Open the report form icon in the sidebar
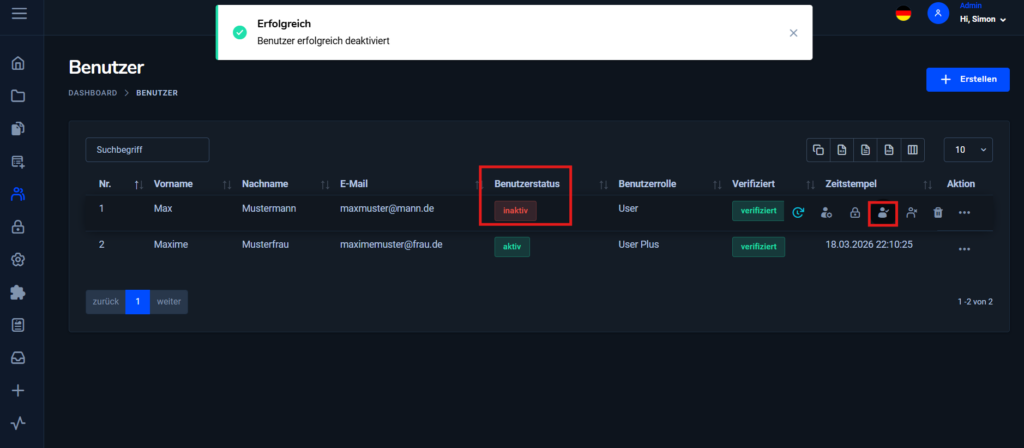 (x=18, y=325)
